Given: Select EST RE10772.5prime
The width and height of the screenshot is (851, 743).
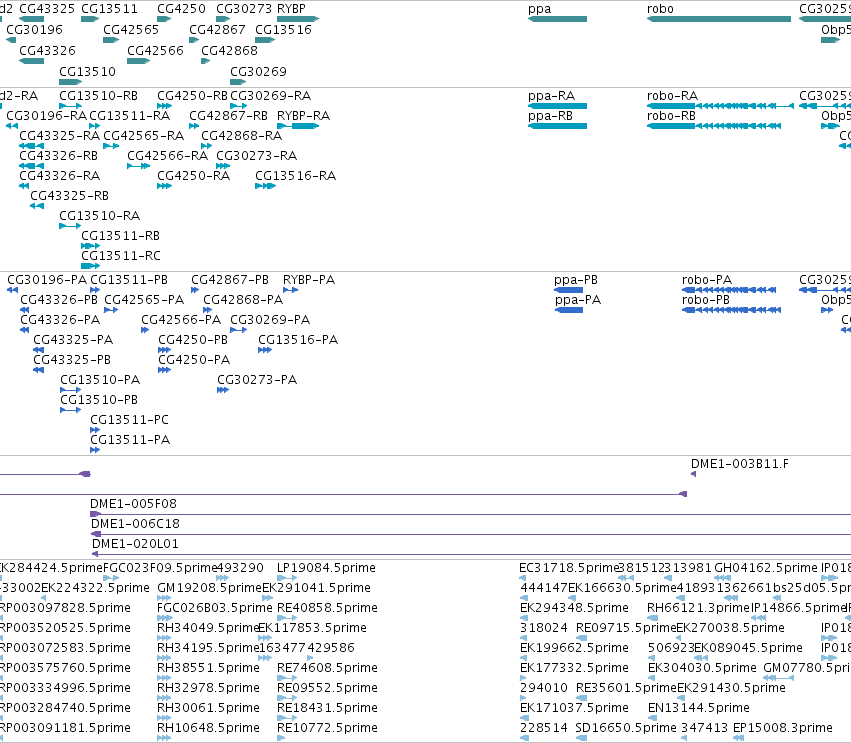Looking at the screenshot, I should point(281,738).
